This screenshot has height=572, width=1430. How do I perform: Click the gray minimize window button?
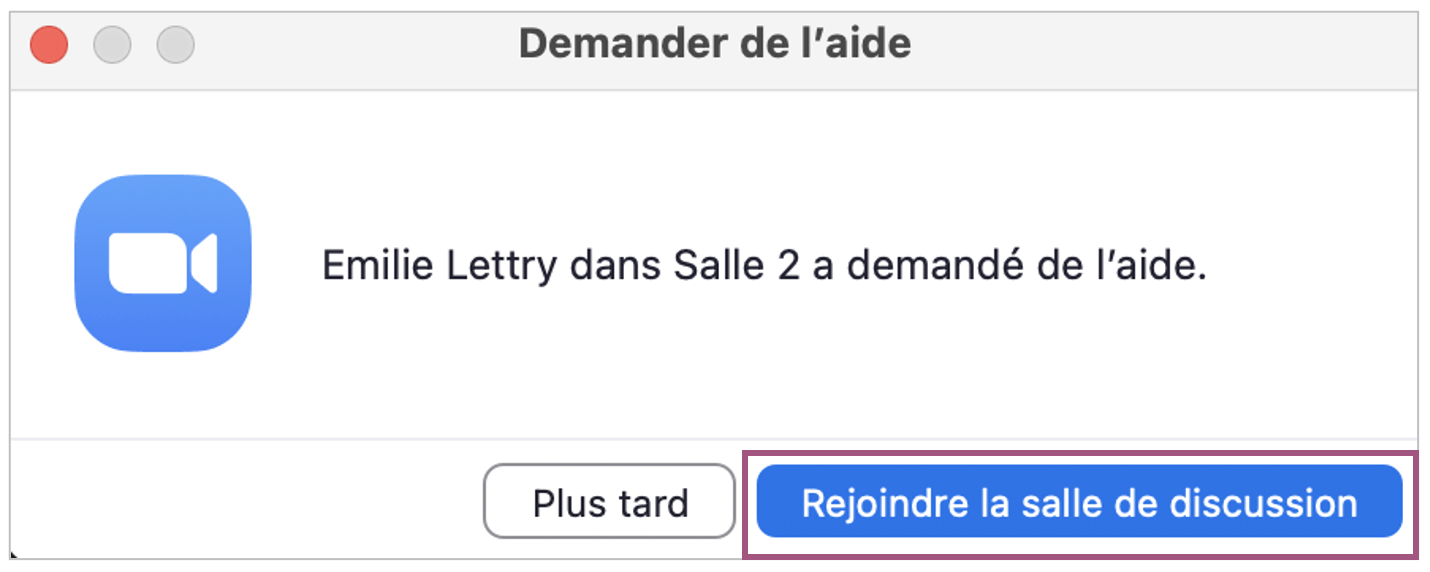click(112, 45)
